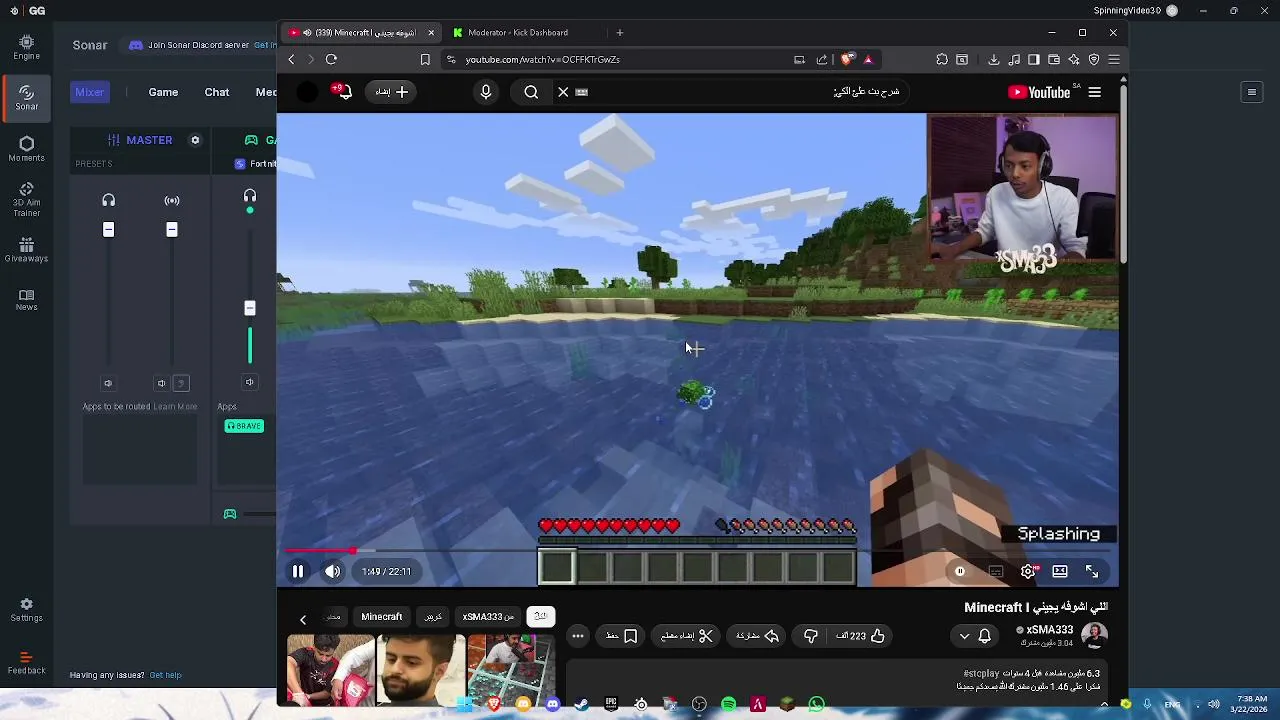Screen dimensions: 1280x720
Task: Select the Minecraft filter chip
Action: click(x=381, y=617)
